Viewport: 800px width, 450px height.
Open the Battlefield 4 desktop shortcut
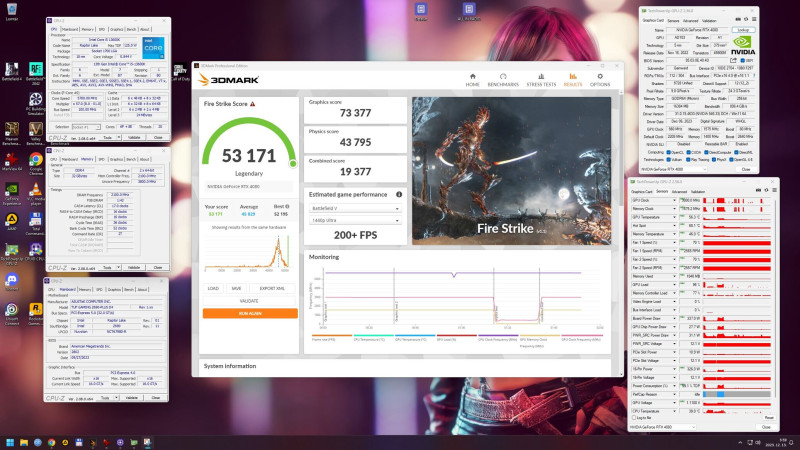tap(11, 72)
